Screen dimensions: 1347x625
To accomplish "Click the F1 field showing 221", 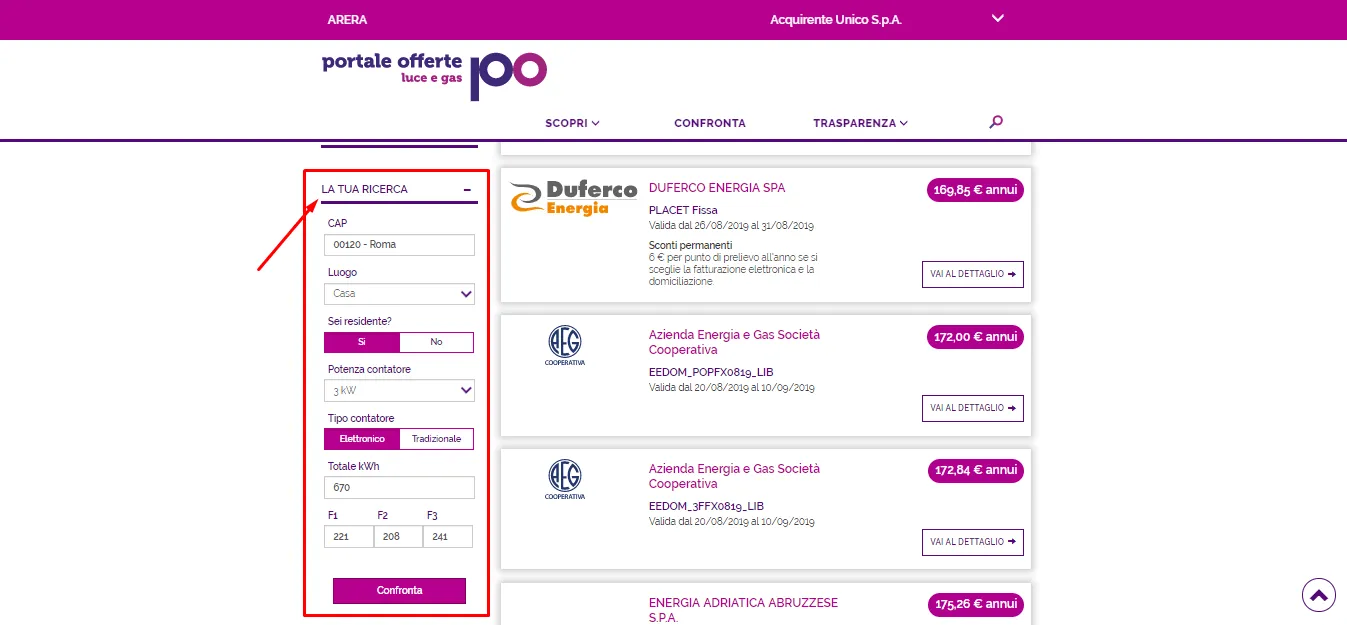I will (x=348, y=536).
